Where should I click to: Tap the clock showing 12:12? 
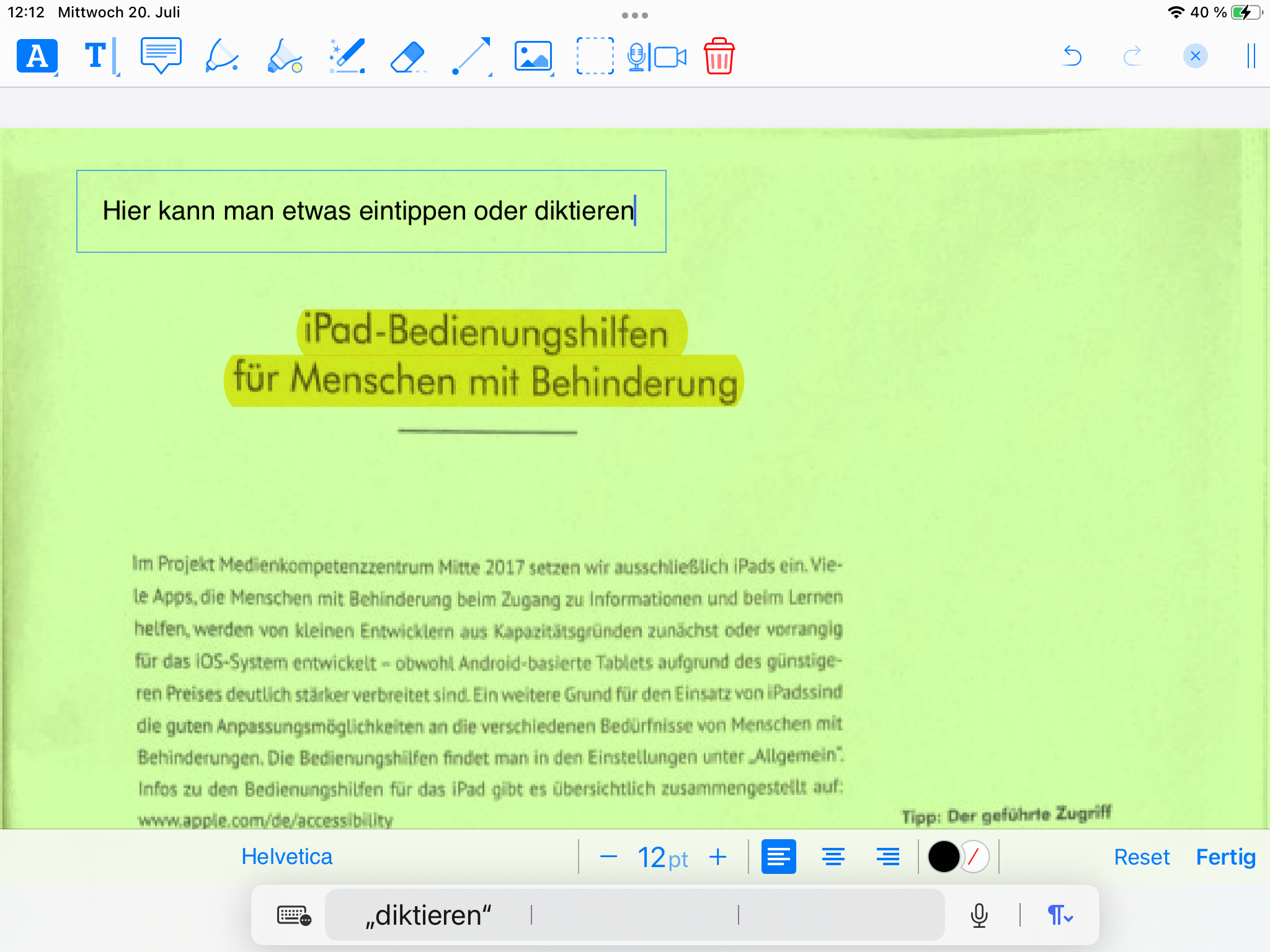[x=26, y=12]
